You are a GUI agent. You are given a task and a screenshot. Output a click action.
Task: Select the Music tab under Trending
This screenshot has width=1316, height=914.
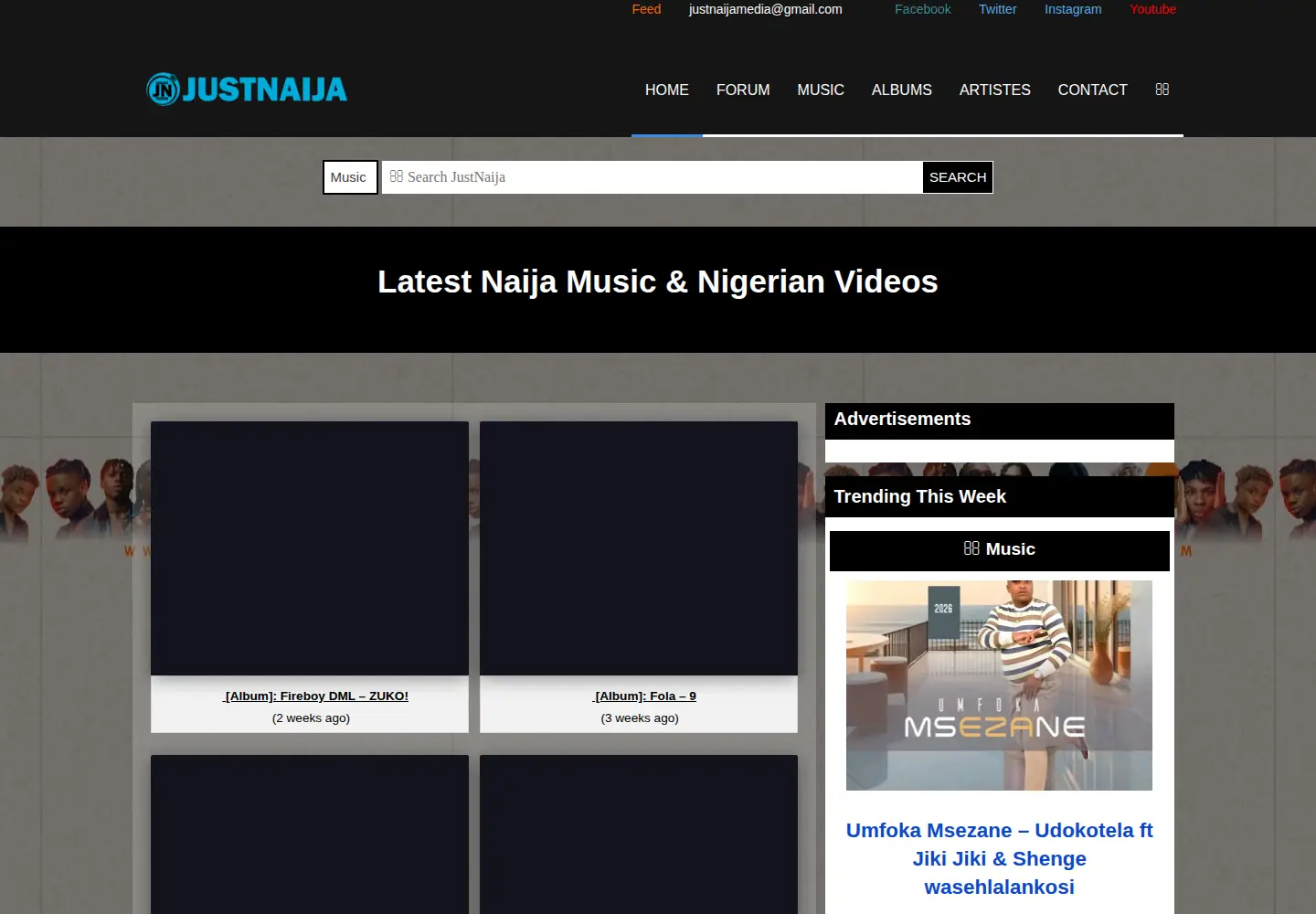(1000, 550)
